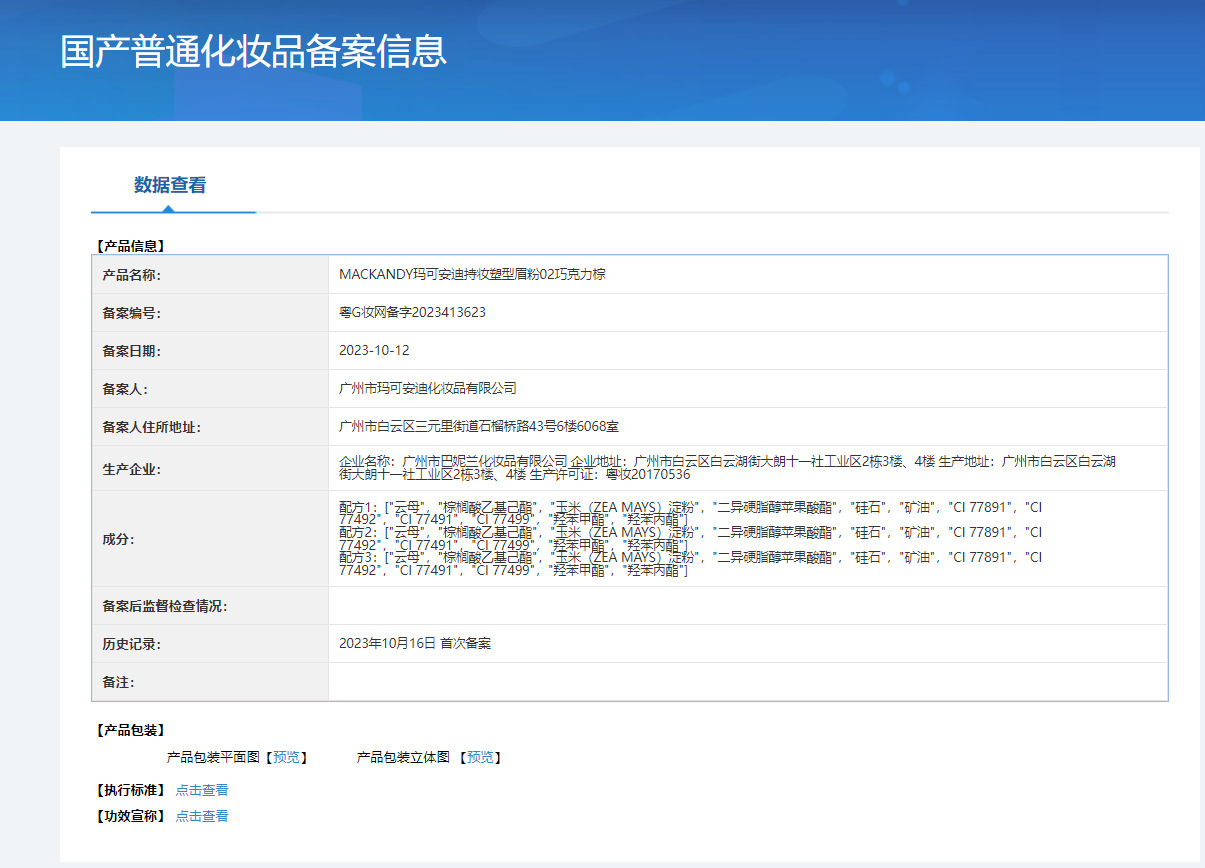The image size is (1205, 868).
Task: Open the 数据查看 tab
Action: [x=170, y=185]
